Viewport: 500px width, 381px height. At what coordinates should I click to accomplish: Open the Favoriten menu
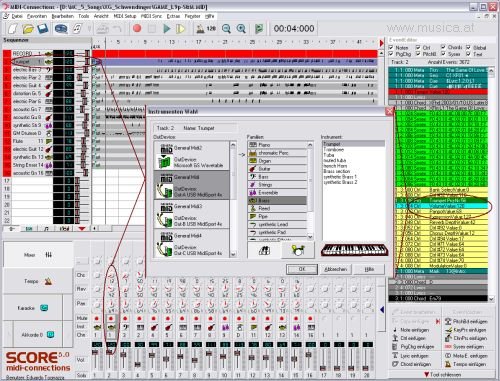coord(37,16)
